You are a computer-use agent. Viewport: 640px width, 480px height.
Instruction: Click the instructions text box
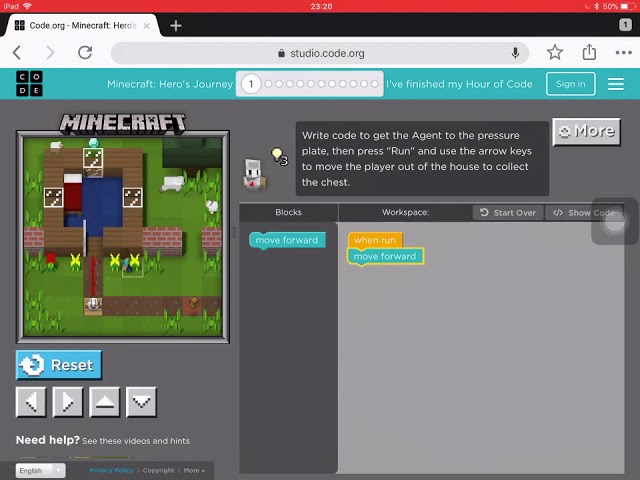(422, 158)
